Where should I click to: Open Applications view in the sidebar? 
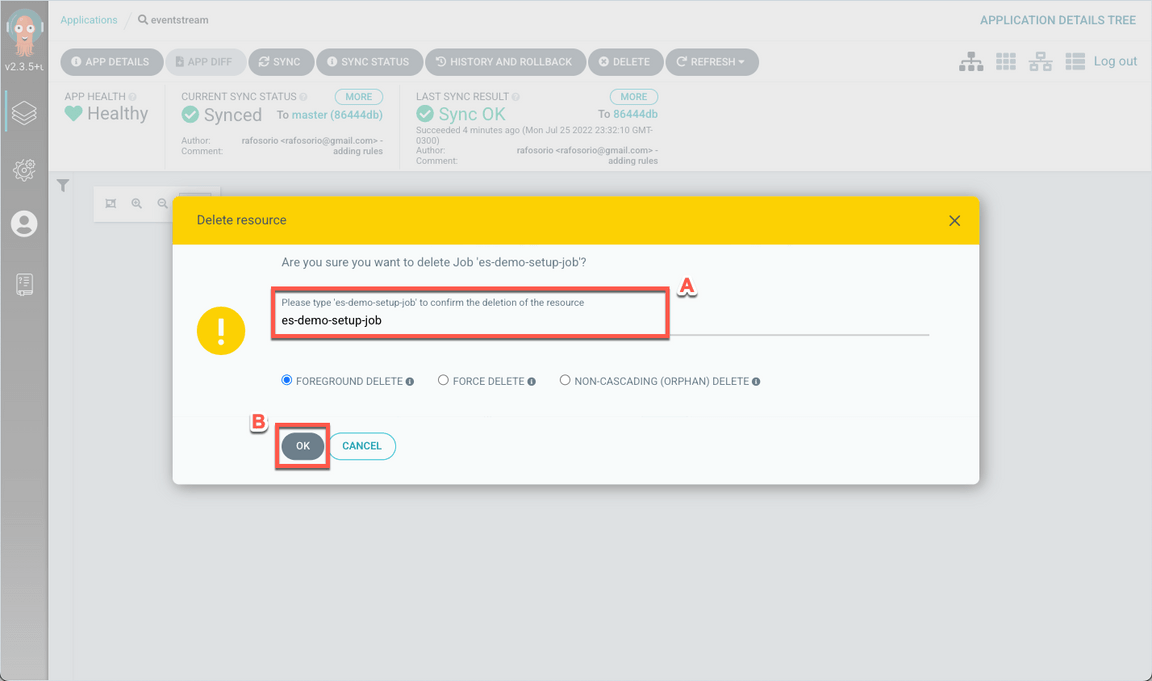pos(24,113)
